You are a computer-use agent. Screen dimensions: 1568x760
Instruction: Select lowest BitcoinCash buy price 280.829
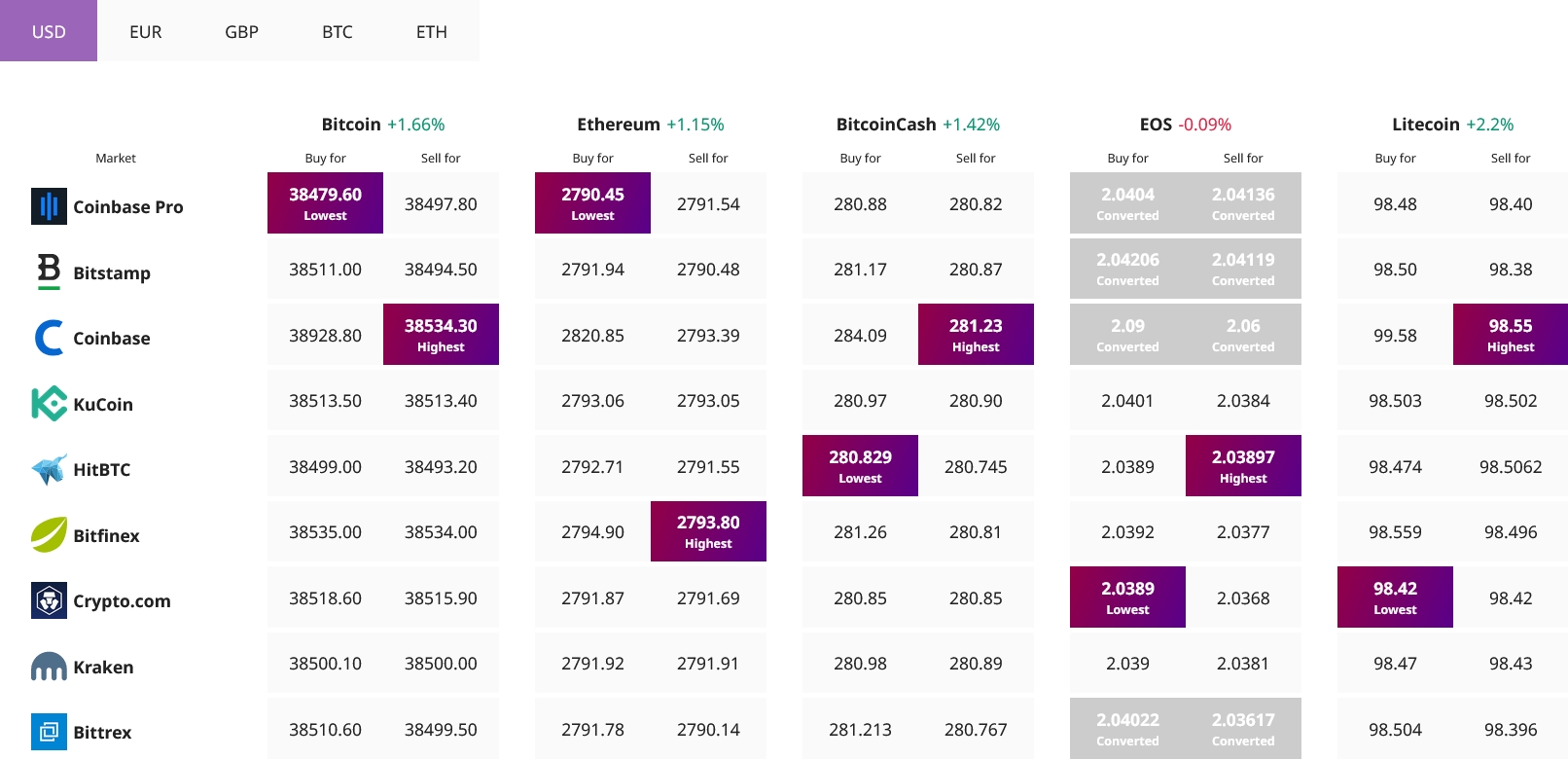click(x=860, y=466)
